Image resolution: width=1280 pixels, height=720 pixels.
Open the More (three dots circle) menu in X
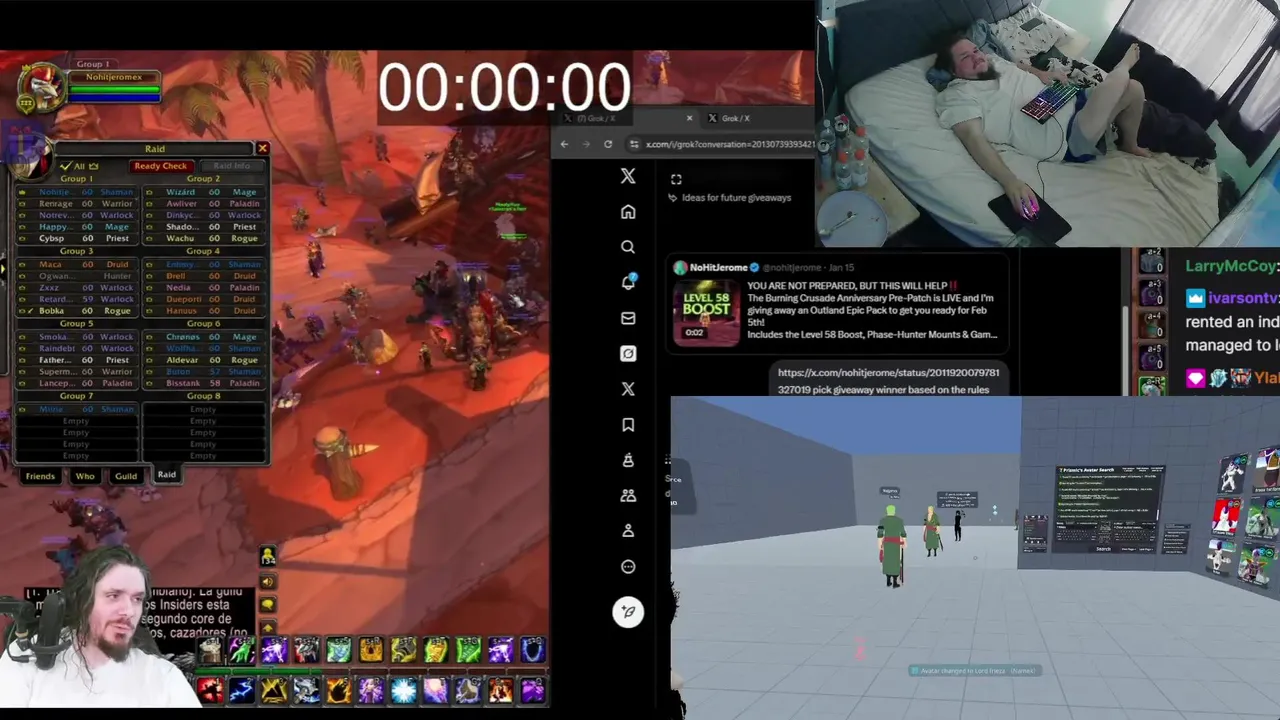[x=628, y=567]
